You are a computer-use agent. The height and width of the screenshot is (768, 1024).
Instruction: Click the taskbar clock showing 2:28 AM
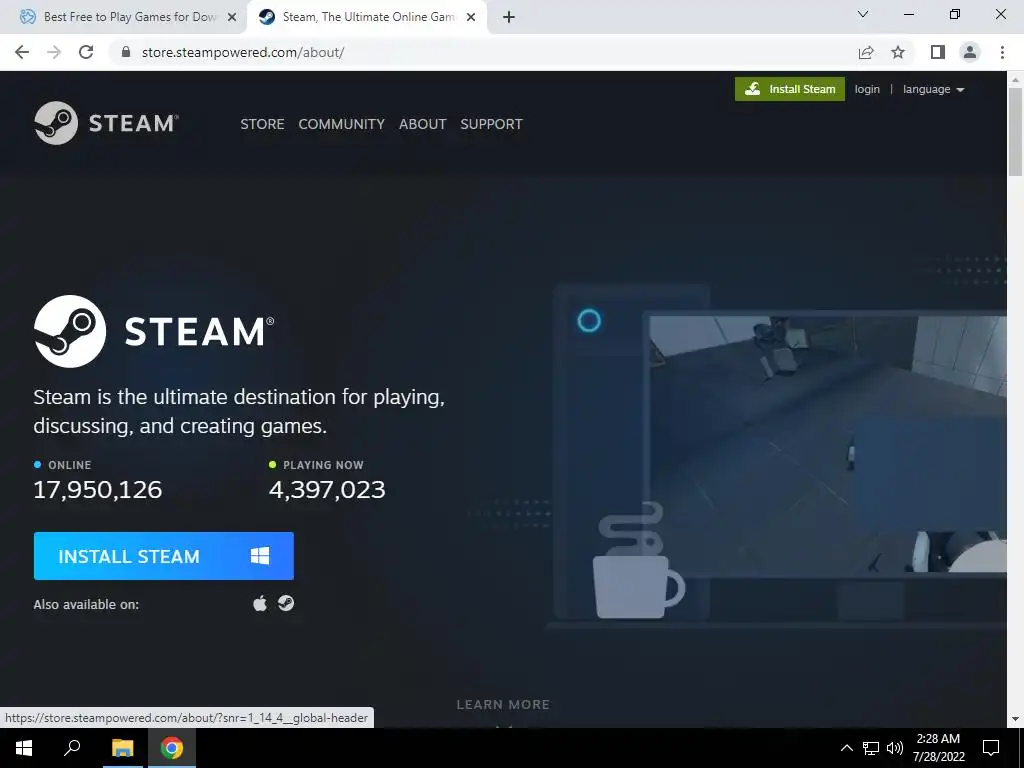pyautogui.click(x=938, y=748)
